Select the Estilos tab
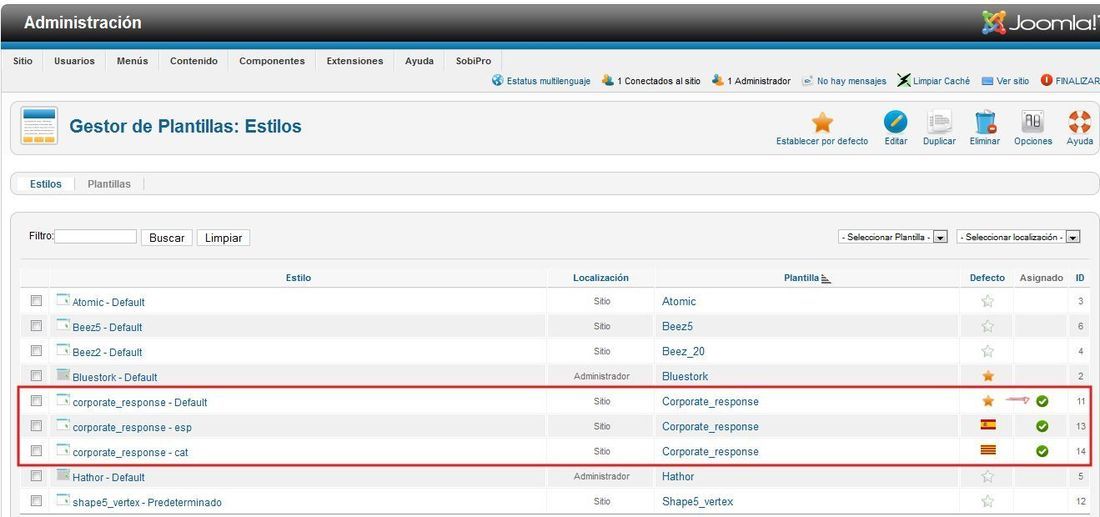 pyautogui.click(x=46, y=184)
